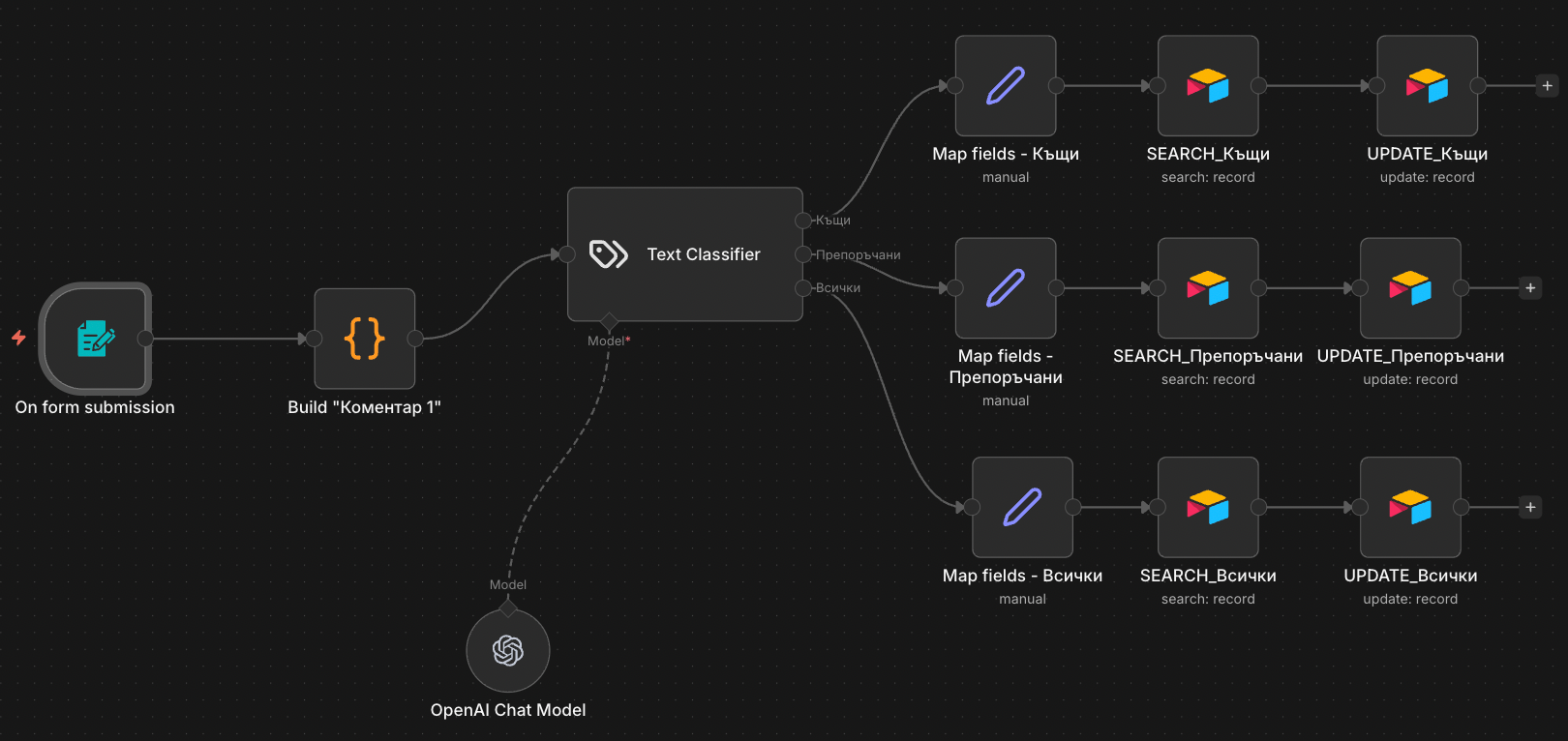Viewport: 1568px width, 741px height.
Task: Select the UPDATE_Препоръчани Airtable node
Action: (1410, 288)
